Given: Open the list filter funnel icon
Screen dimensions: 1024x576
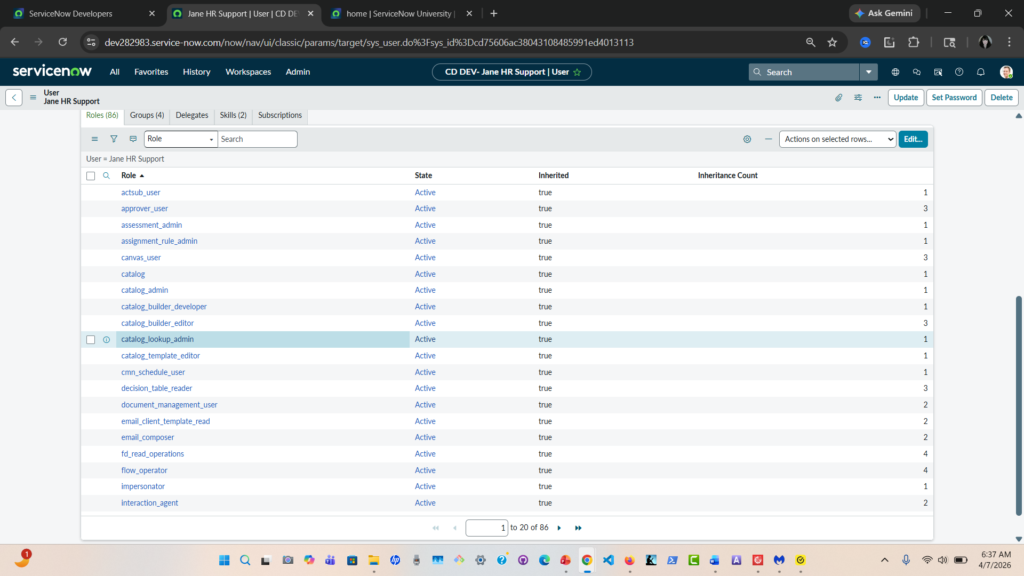Looking at the screenshot, I should [113, 139].
